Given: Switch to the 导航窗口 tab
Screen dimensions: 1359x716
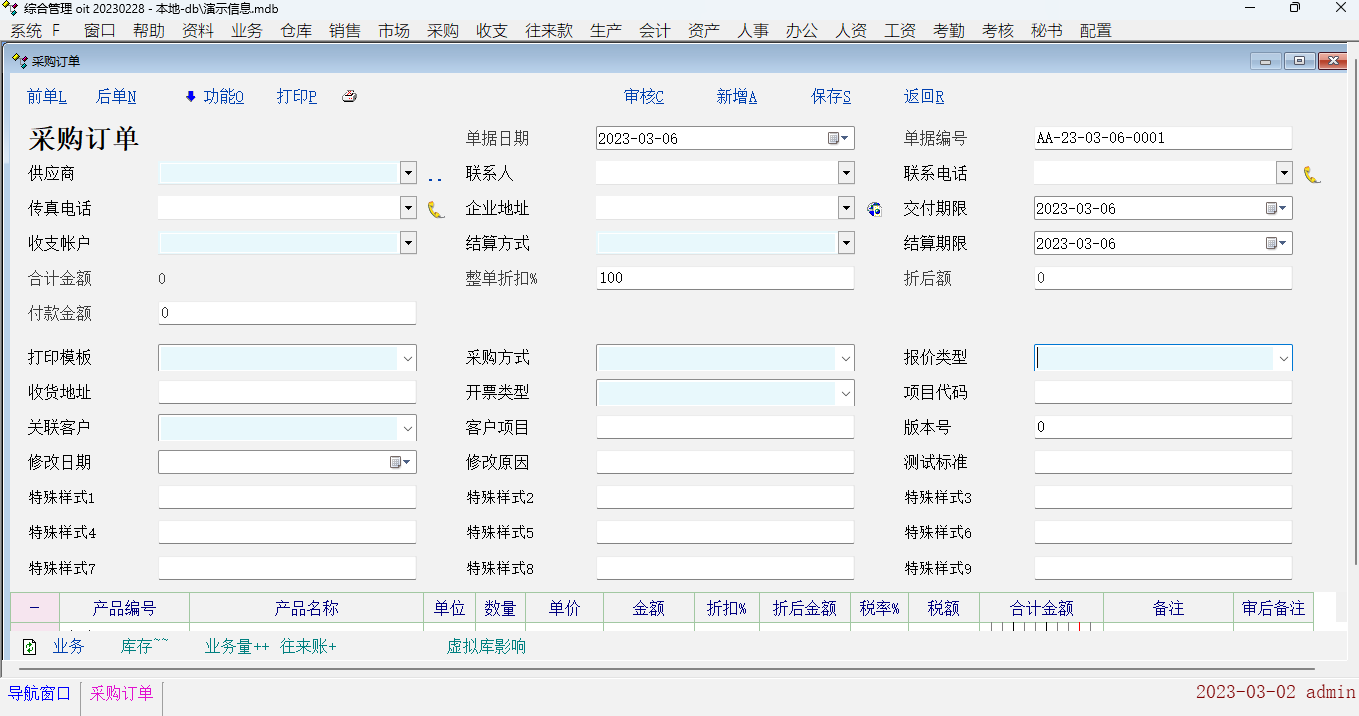Looking at the screenshot, I should pos(40,693).
